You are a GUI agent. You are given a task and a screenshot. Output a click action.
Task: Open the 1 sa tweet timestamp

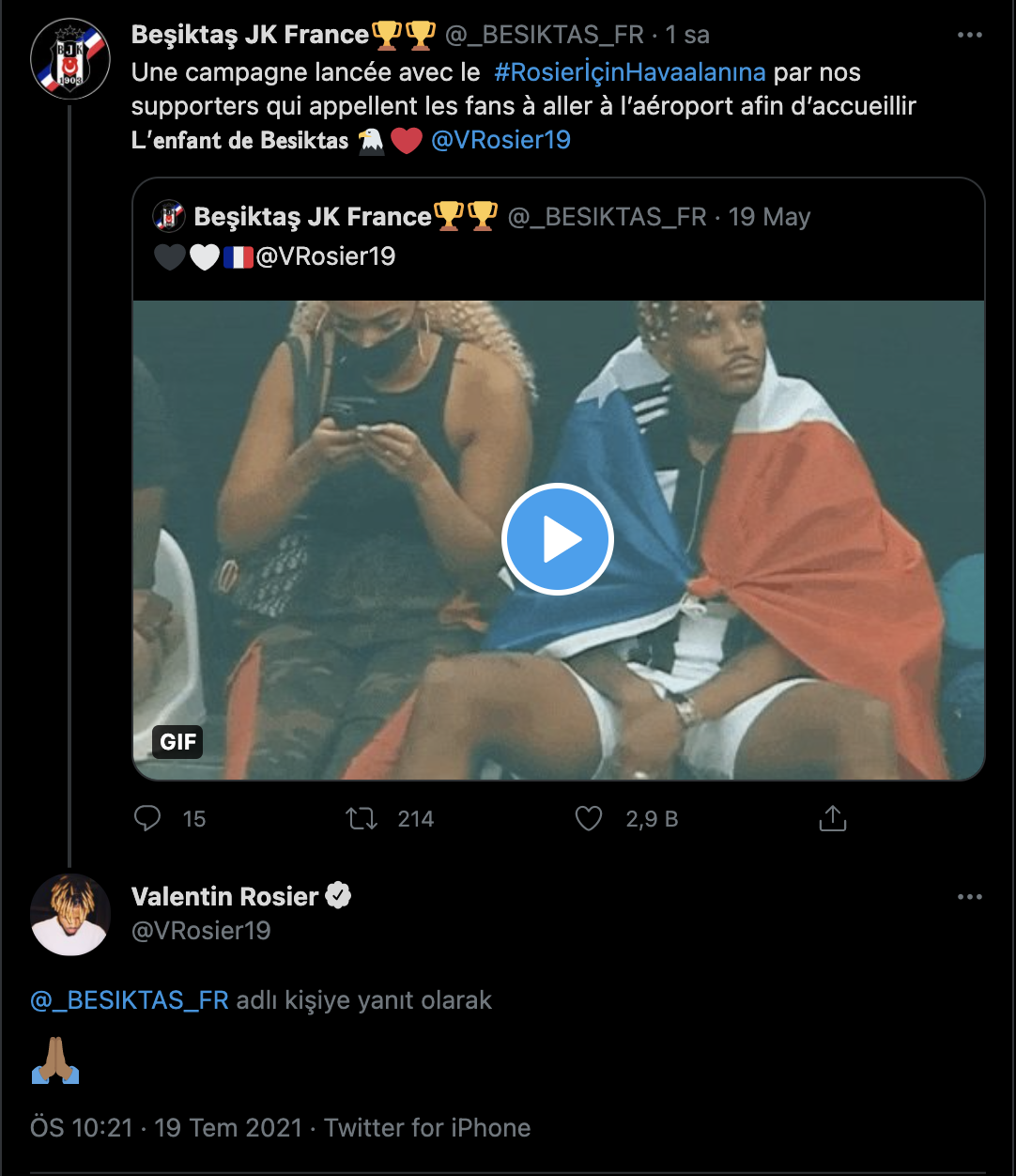click(687, 36)
